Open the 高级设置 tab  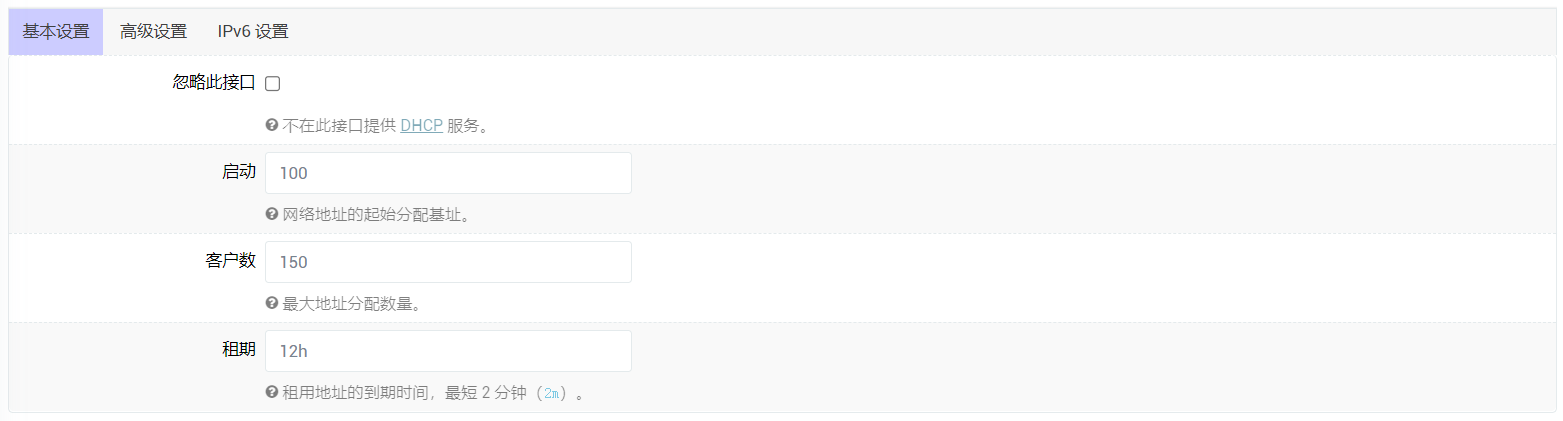153,32
